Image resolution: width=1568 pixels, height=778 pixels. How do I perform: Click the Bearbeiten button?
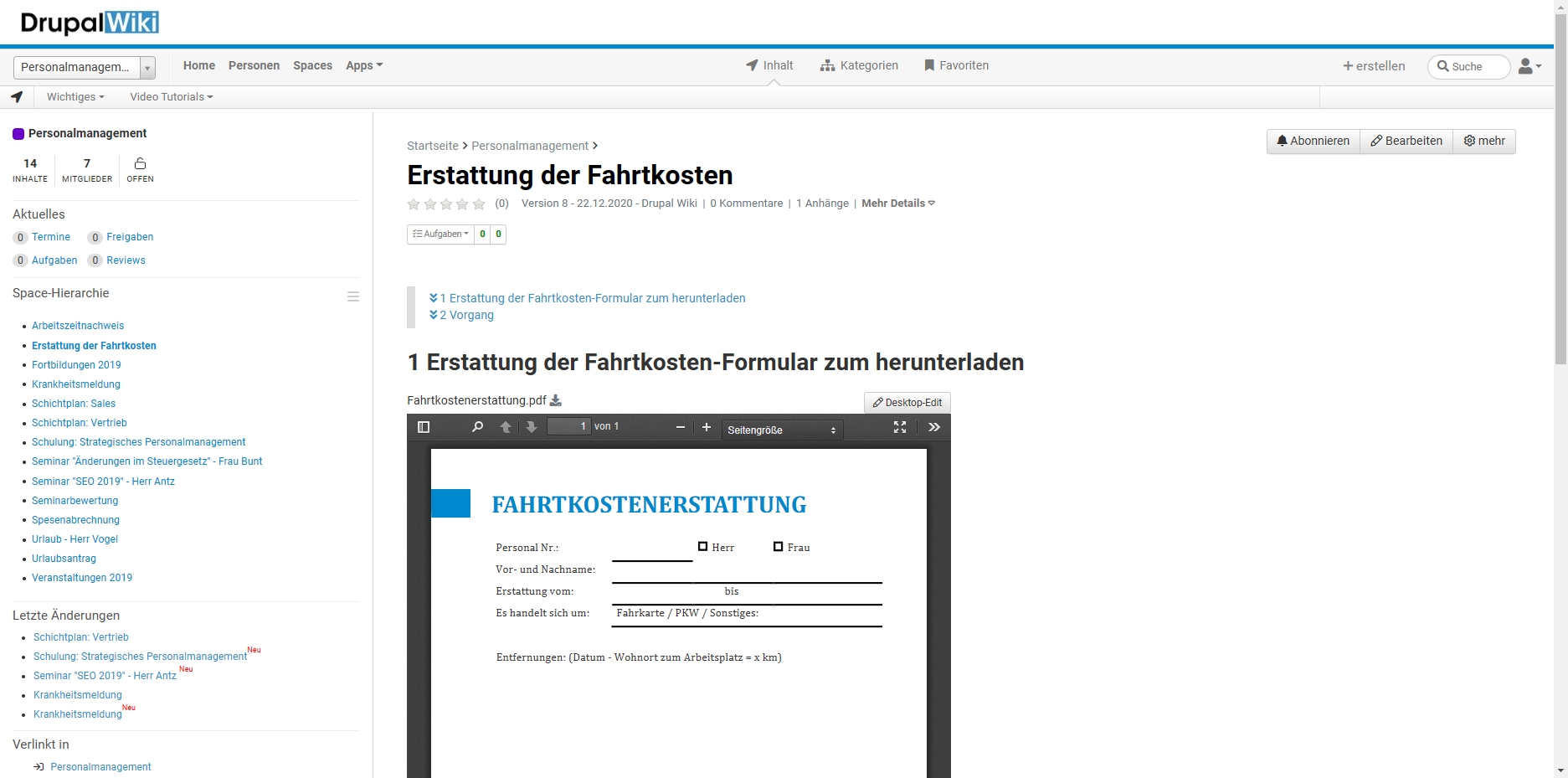pos(1406,141)
